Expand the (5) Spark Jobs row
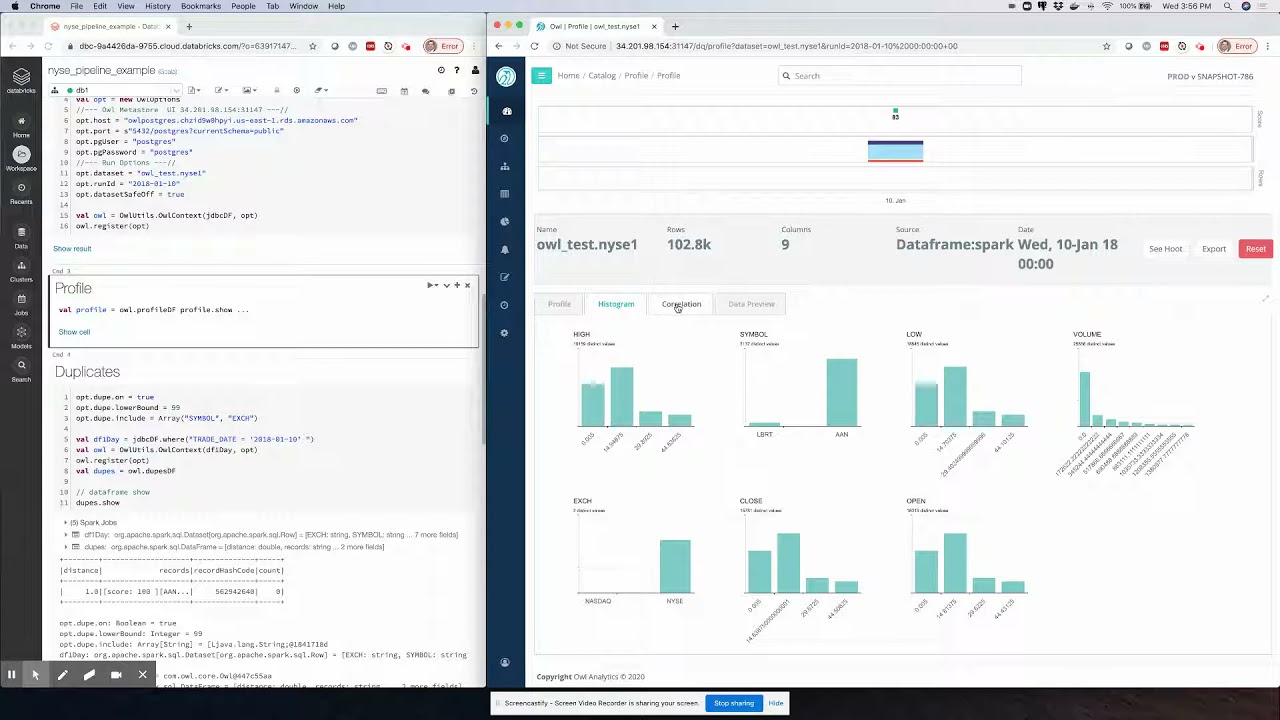This screenshot has height=720, width=1280. coord(93,522)
